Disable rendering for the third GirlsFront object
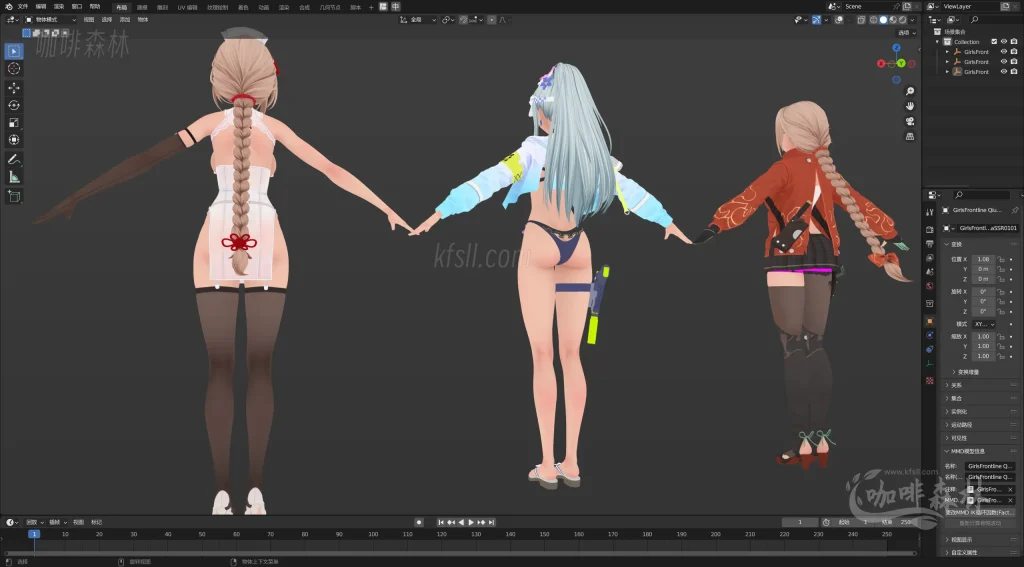 coord(1014,72)
